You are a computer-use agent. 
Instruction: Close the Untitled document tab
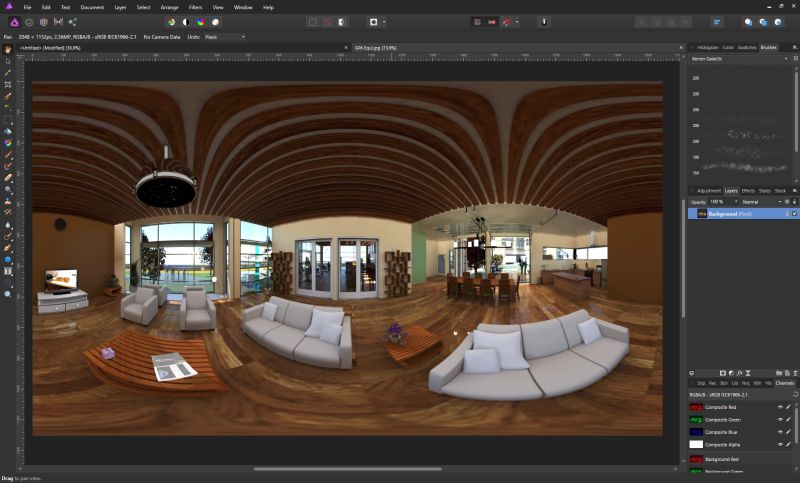[346, 48]
